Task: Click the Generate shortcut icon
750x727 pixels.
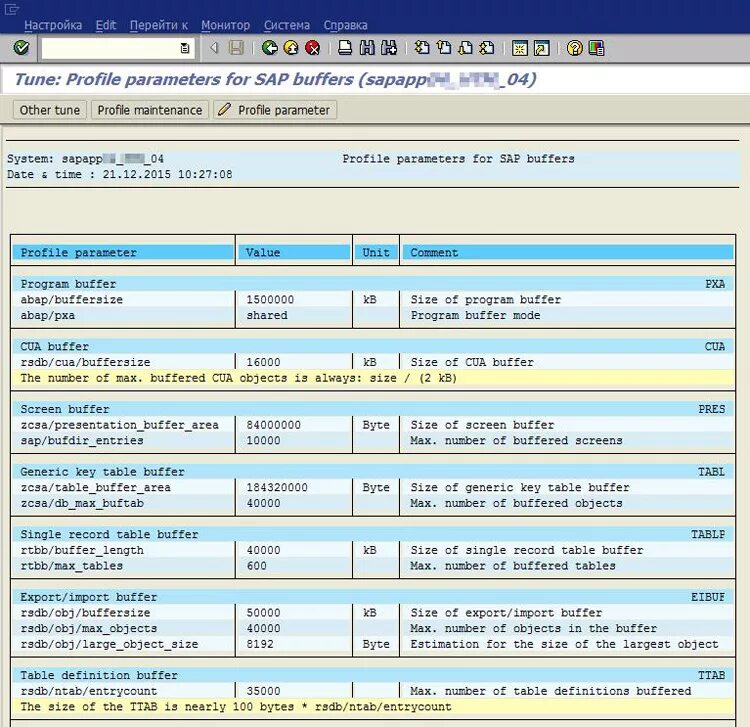Action: (x=541, y=48)
